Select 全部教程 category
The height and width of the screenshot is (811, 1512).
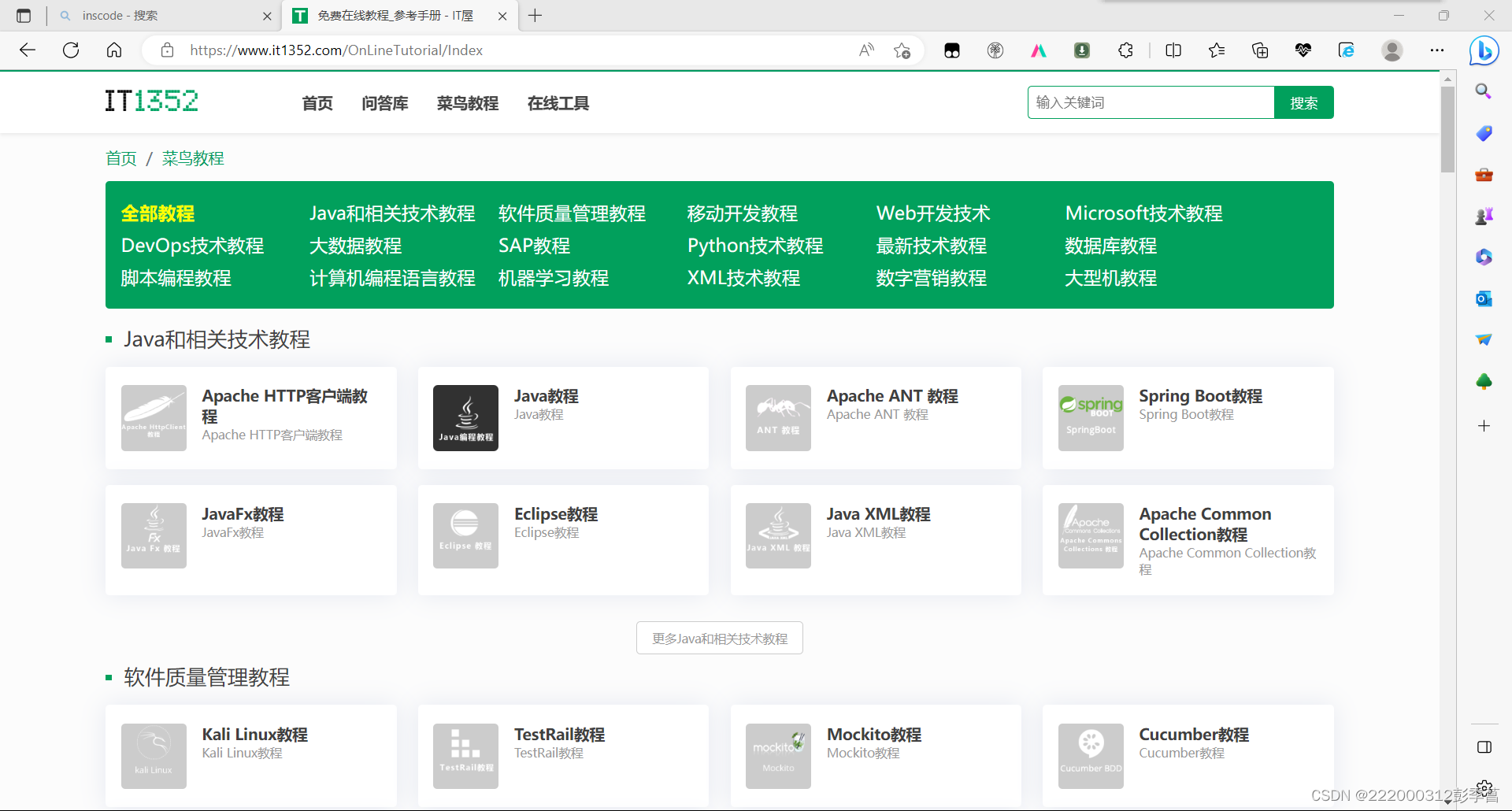157,213
